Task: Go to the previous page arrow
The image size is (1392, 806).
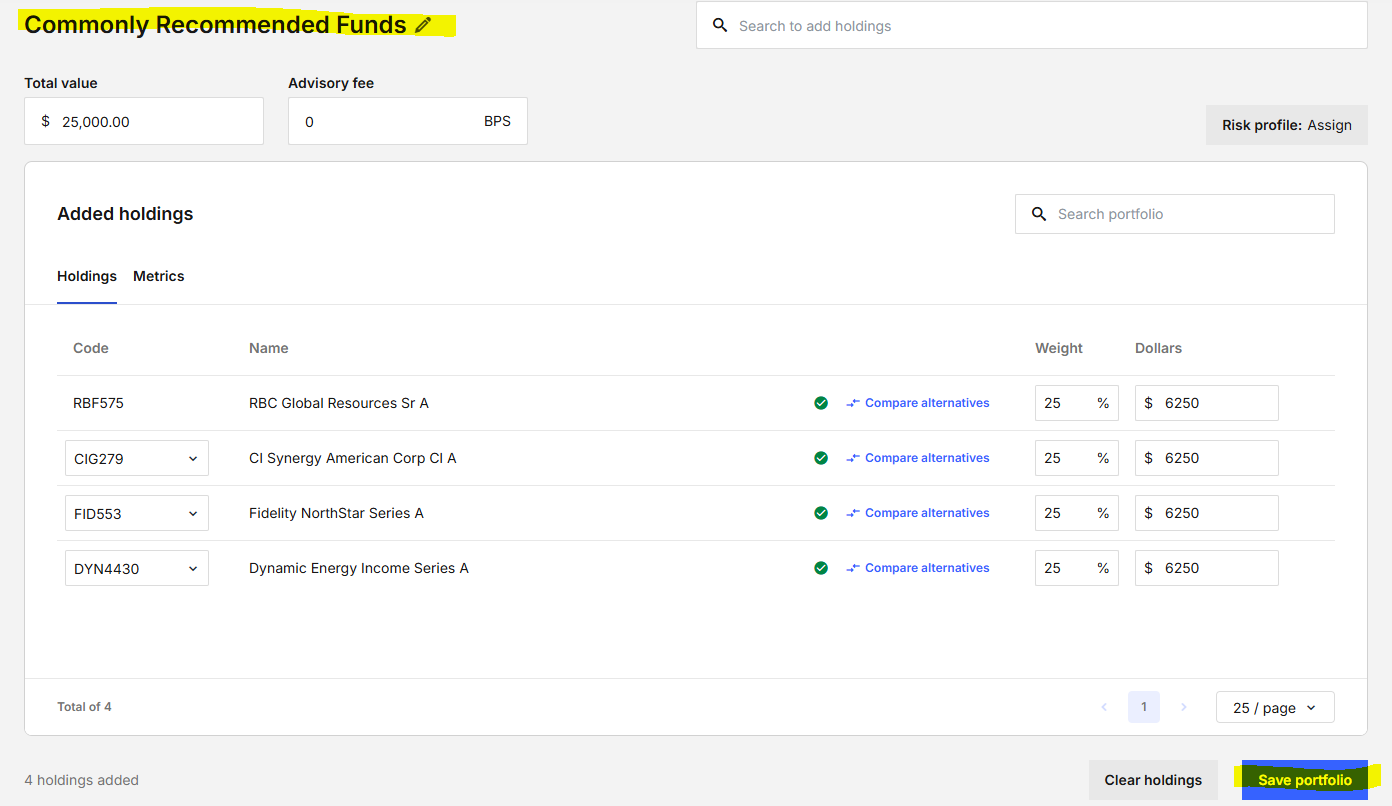Action: [1104, 707]
